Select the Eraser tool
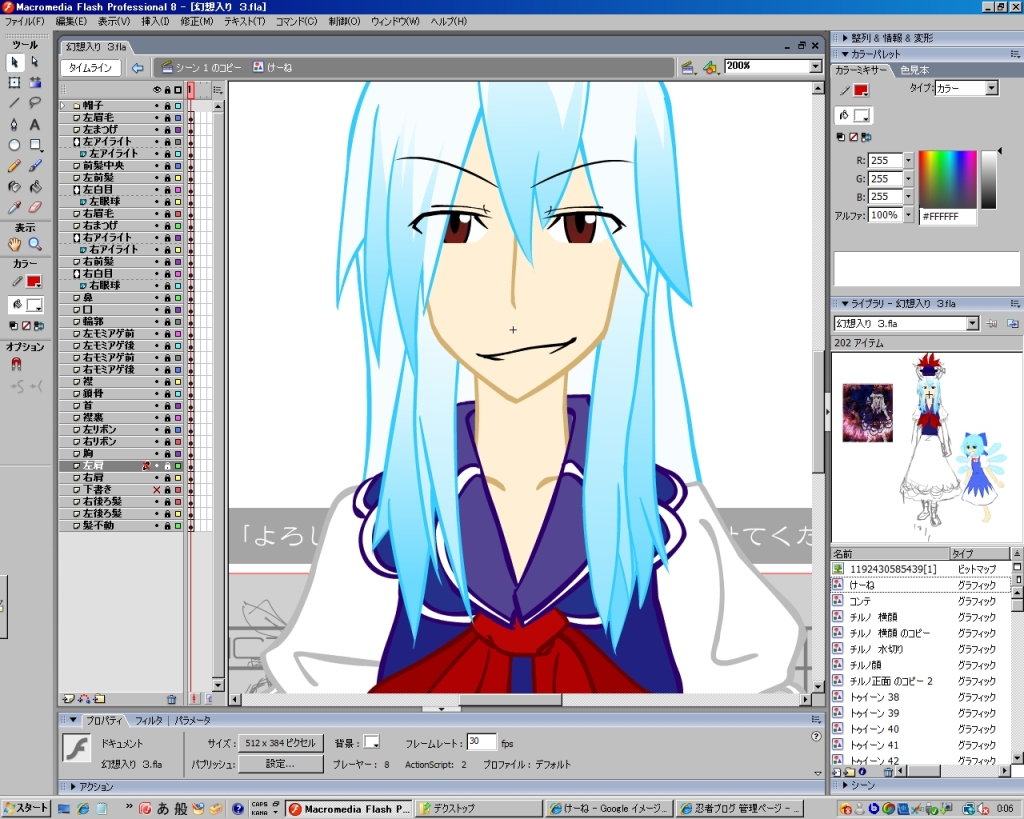1024x819 pixels. click(x=35, y=208)
